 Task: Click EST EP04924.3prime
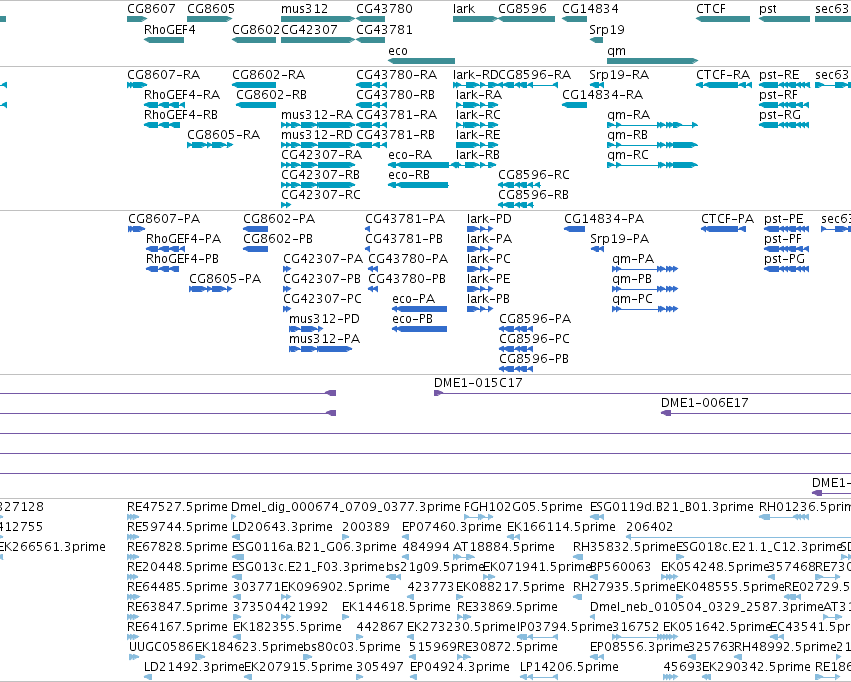(460, 667)
